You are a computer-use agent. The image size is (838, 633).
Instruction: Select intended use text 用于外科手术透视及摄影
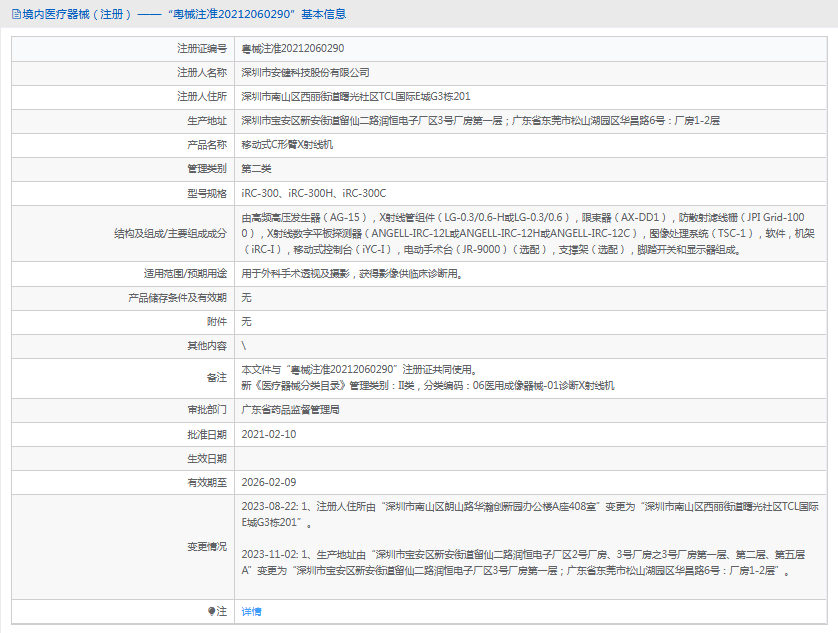(352, 274)
